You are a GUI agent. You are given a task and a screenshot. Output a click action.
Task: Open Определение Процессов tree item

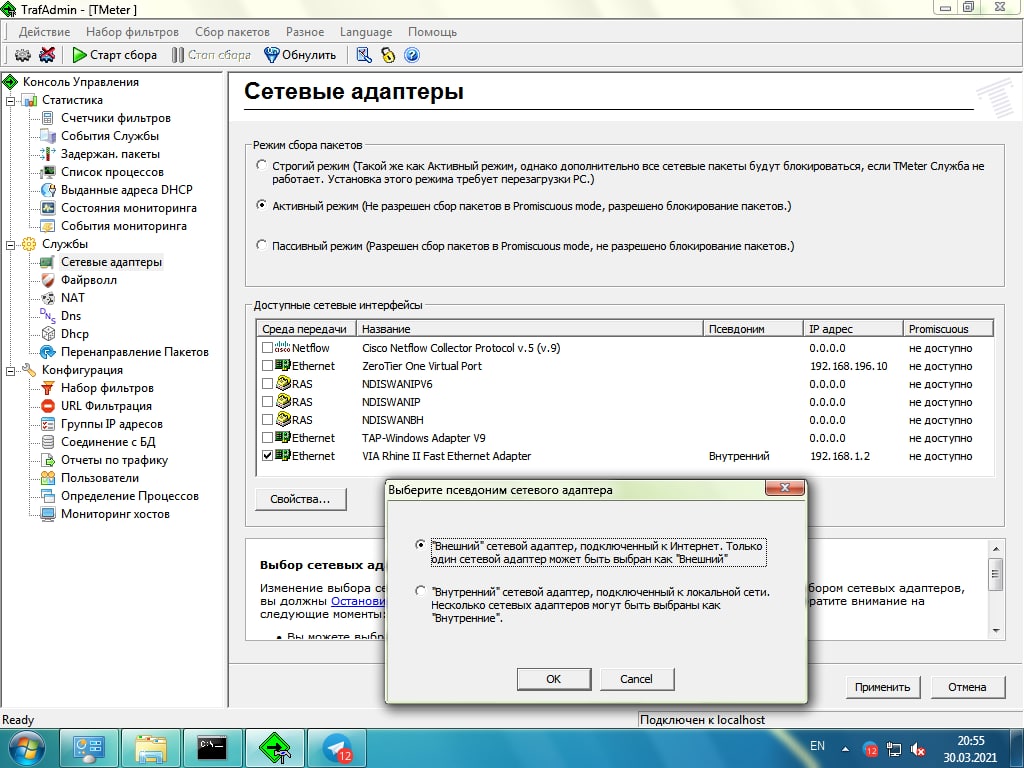pos(129,496)
